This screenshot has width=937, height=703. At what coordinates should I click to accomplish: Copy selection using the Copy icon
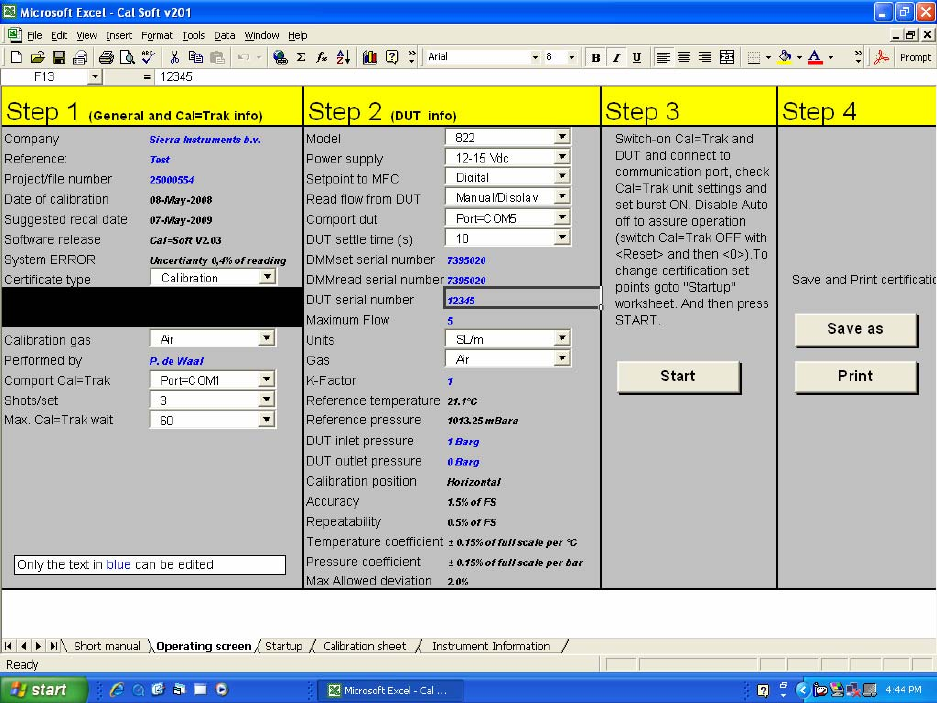[195, 57]
